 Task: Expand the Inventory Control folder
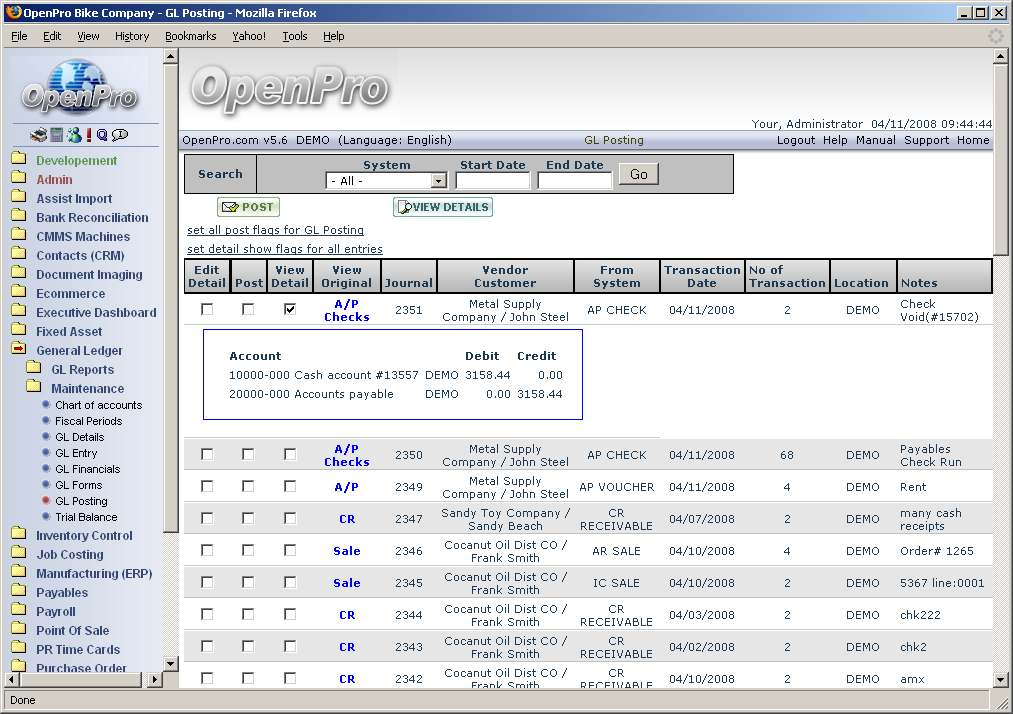[x=19, y=535]
